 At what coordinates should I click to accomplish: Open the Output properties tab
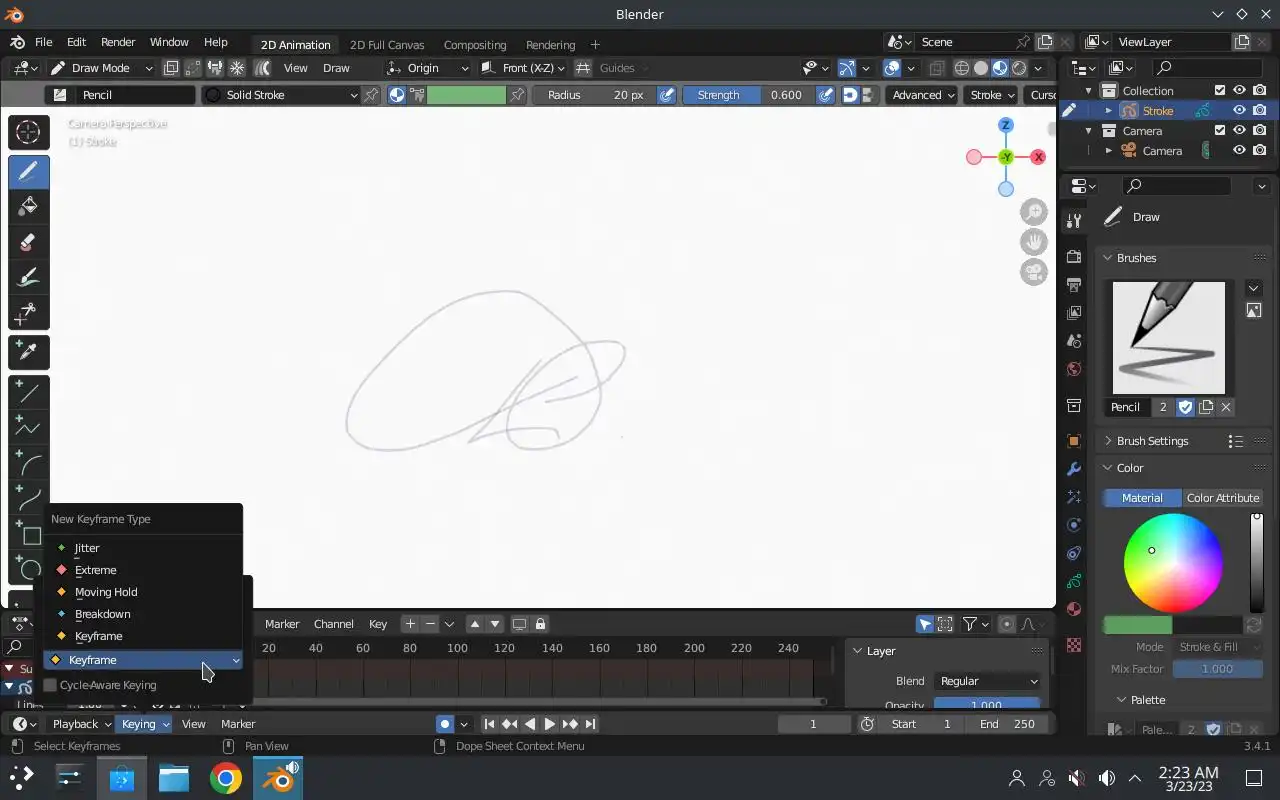click(x=1074, y=285)
